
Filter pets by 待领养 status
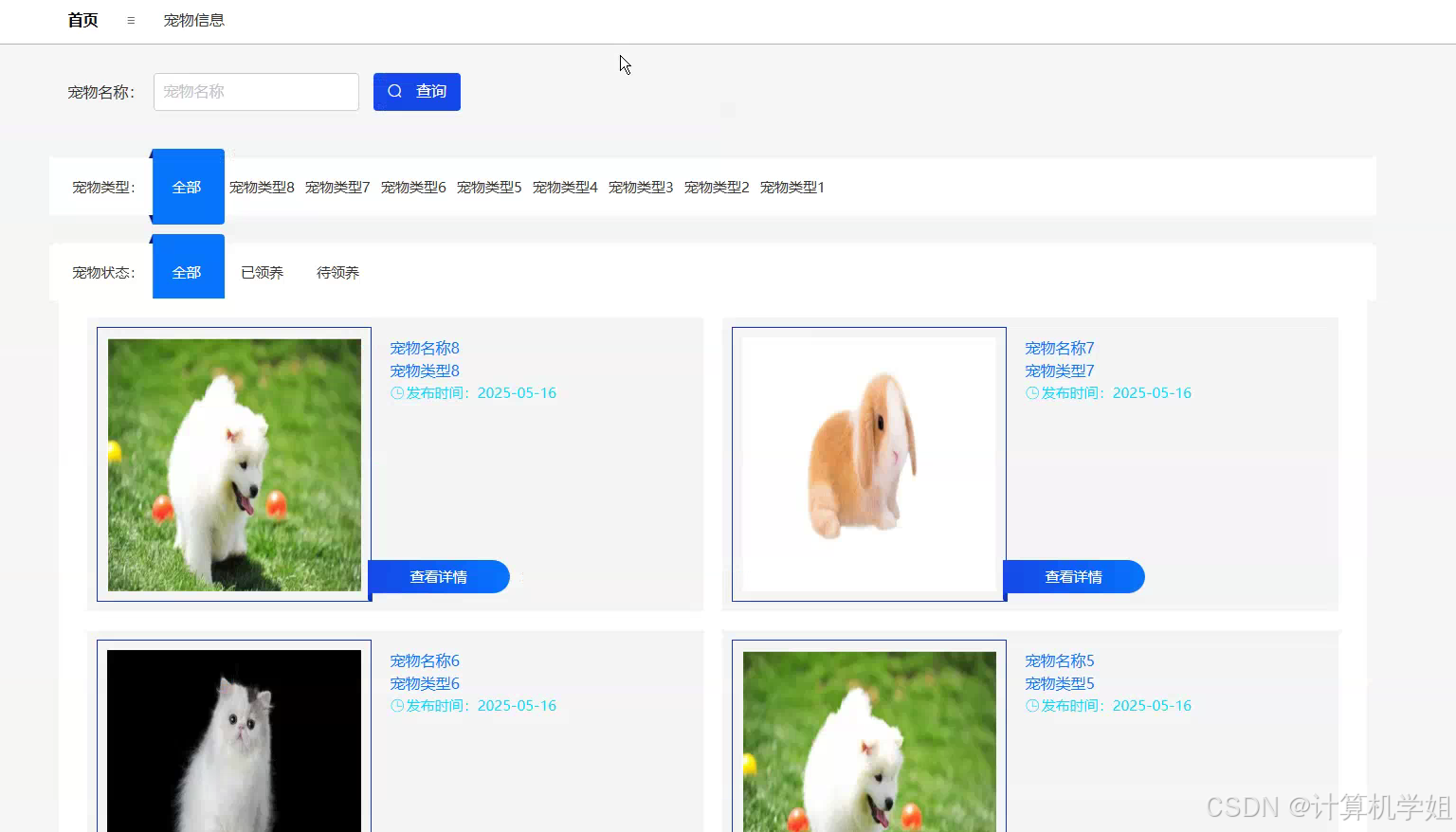(337, 272)
